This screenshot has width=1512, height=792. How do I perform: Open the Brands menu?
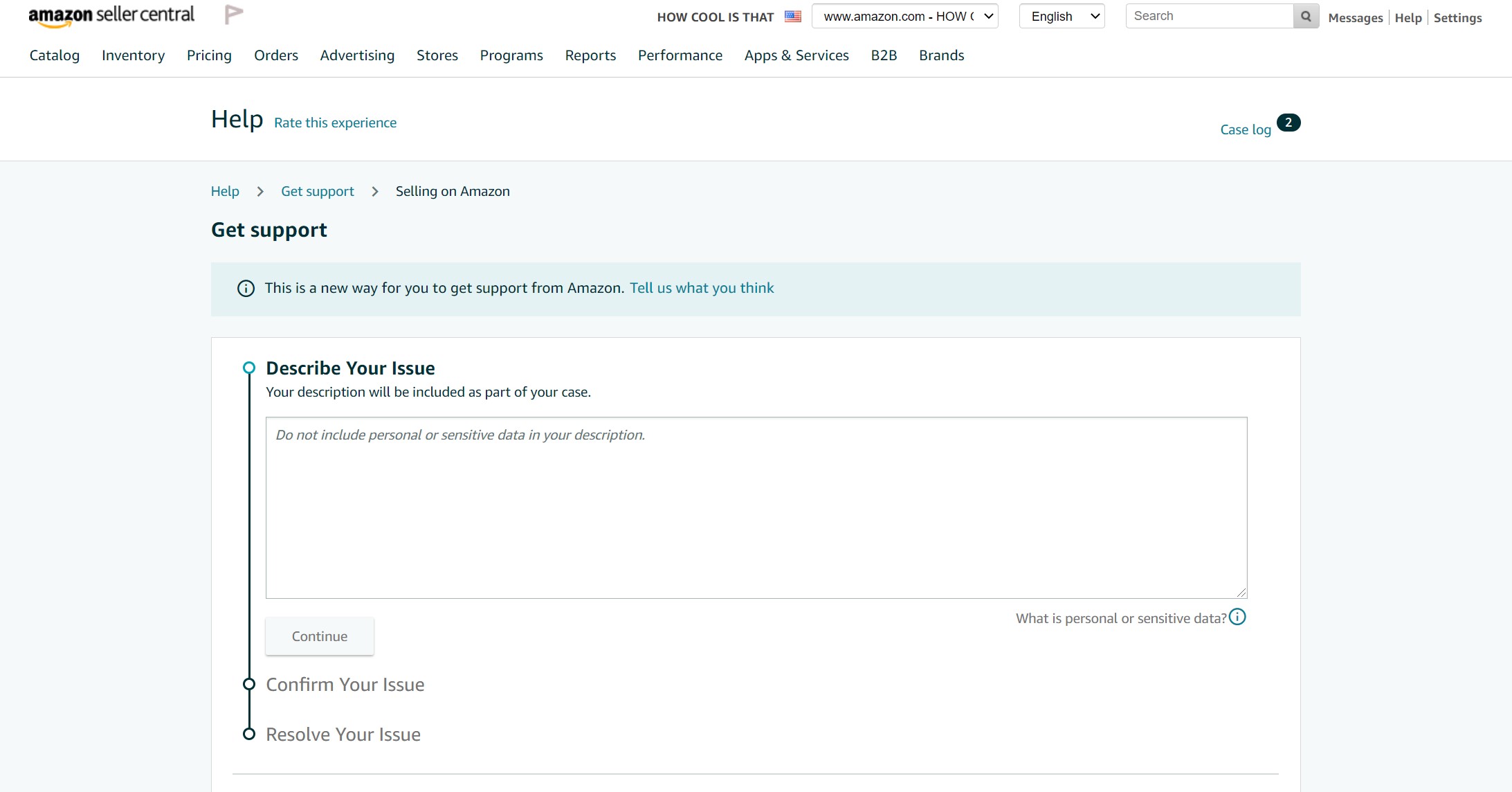[x=941, y=55]
